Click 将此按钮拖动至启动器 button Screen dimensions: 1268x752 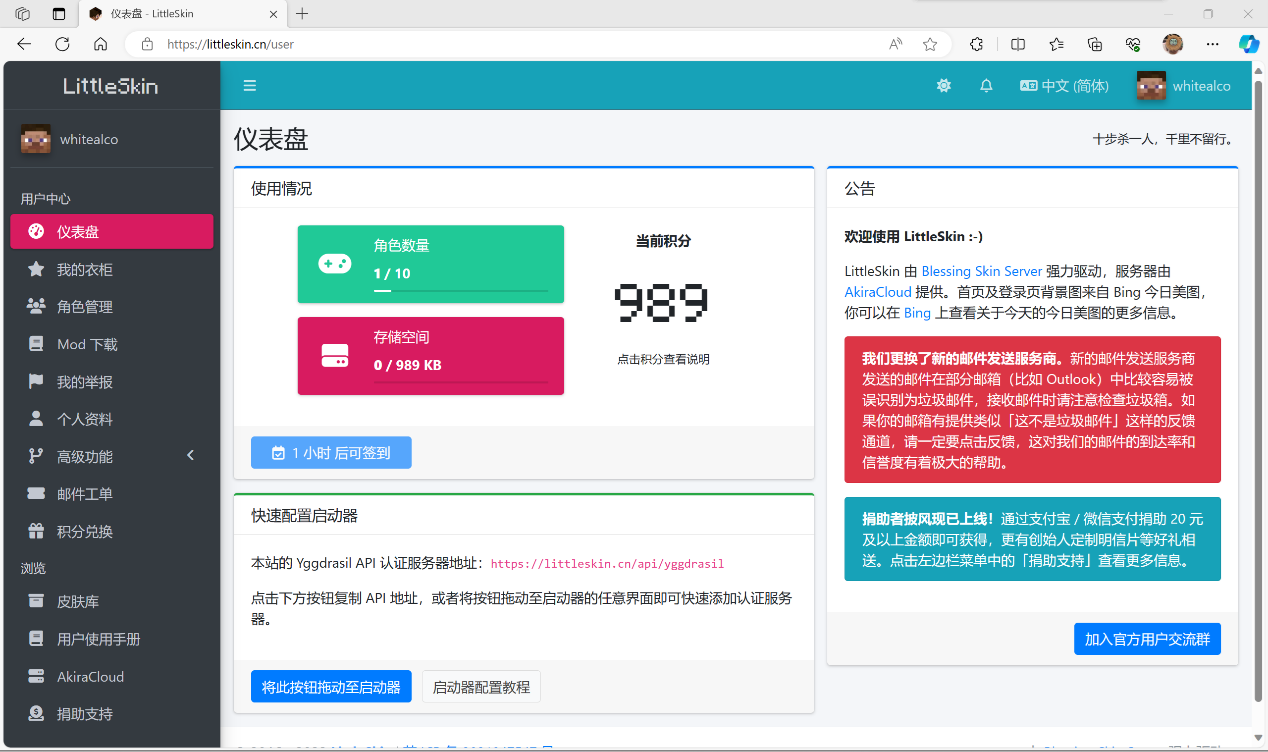331,687
